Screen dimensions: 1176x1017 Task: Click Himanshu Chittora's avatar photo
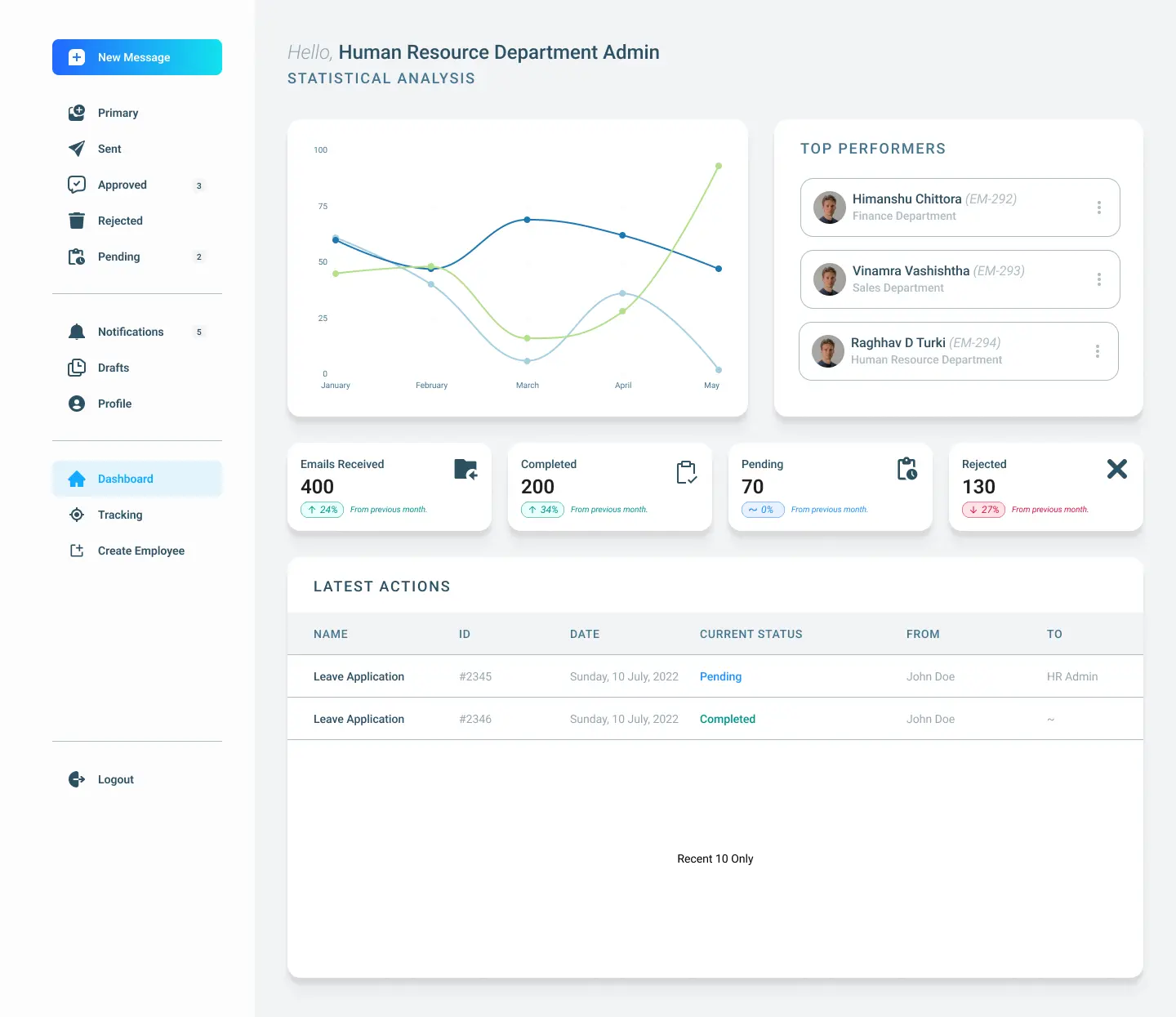[830, 207]
